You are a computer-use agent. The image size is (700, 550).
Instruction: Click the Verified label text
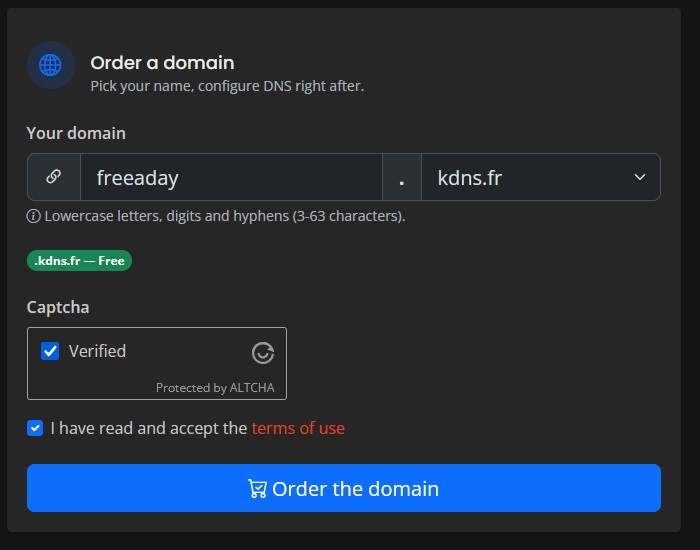point(97,351)
